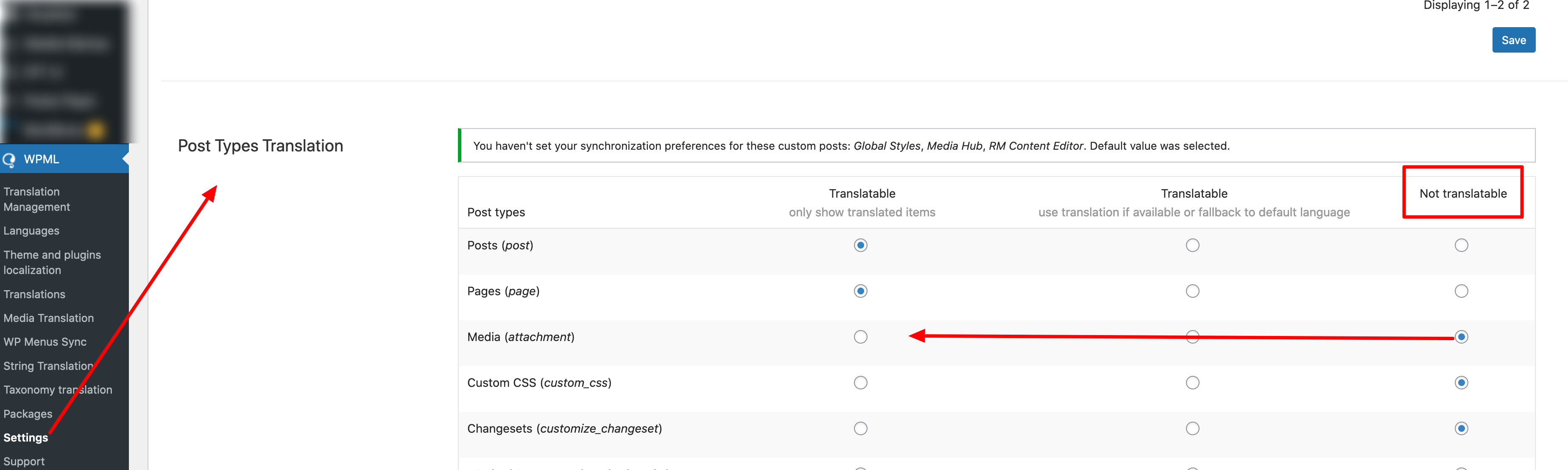Select Not translatable for Changesets

pos(1461,428)
